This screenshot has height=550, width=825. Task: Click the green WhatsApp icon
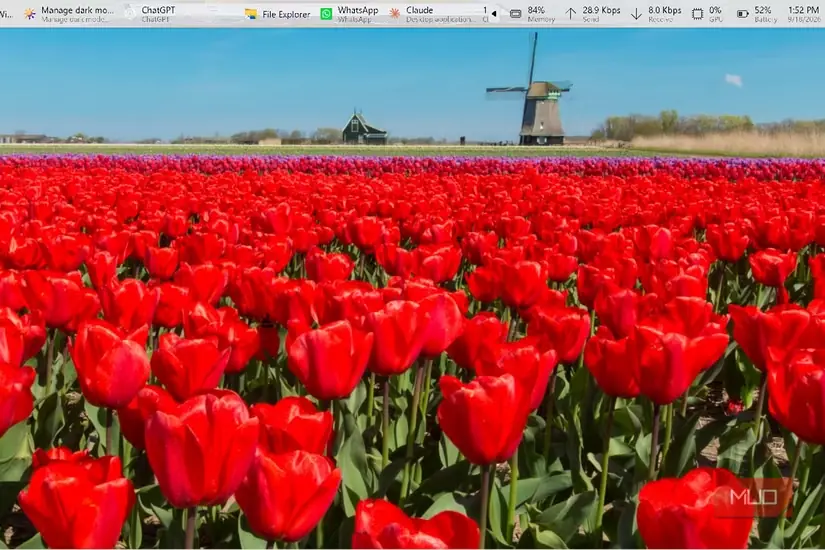click(326, 14)
